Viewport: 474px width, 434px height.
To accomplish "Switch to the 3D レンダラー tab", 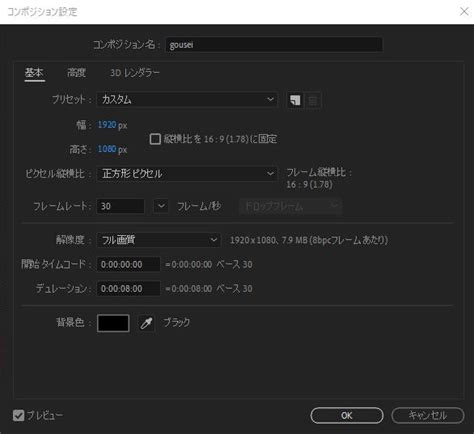I will [135, 73].
